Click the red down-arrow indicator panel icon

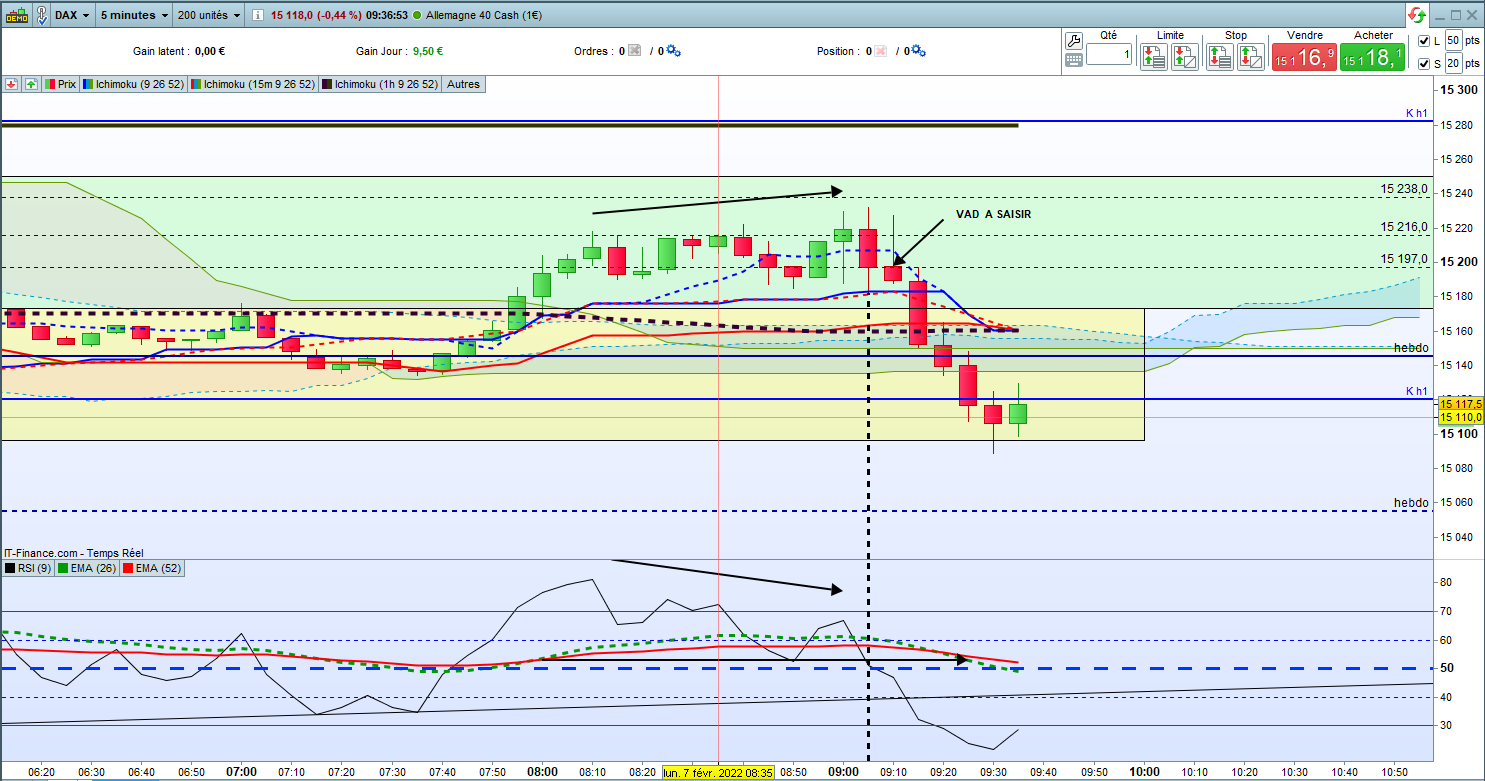[11, 85]
